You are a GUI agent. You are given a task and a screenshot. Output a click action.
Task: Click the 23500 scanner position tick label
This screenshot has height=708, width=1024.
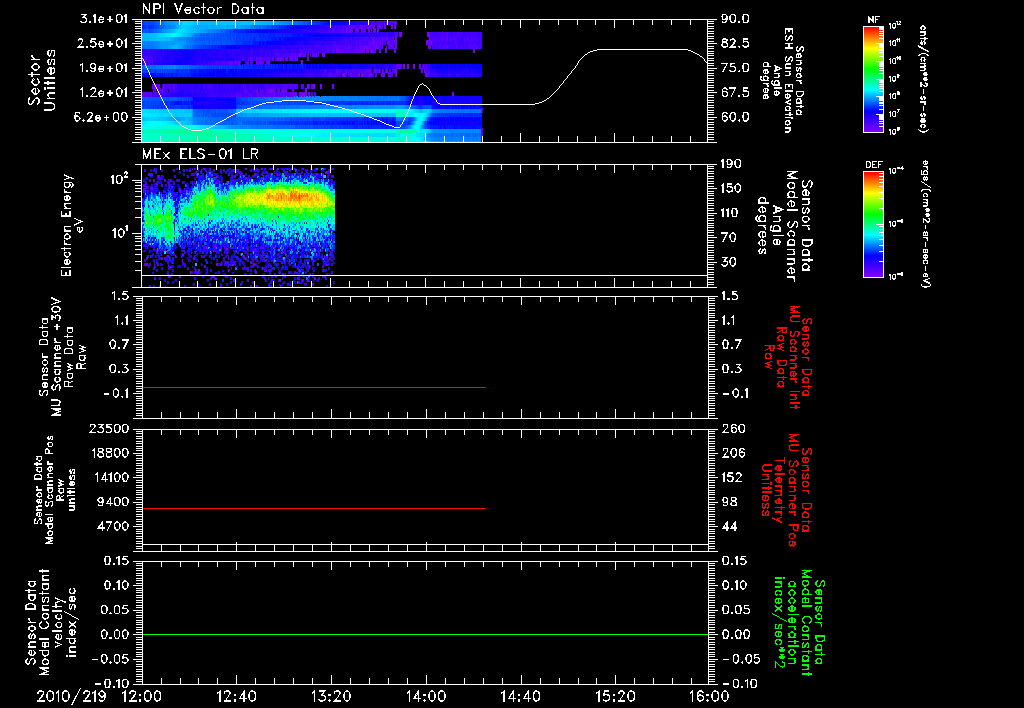point(110,428)
